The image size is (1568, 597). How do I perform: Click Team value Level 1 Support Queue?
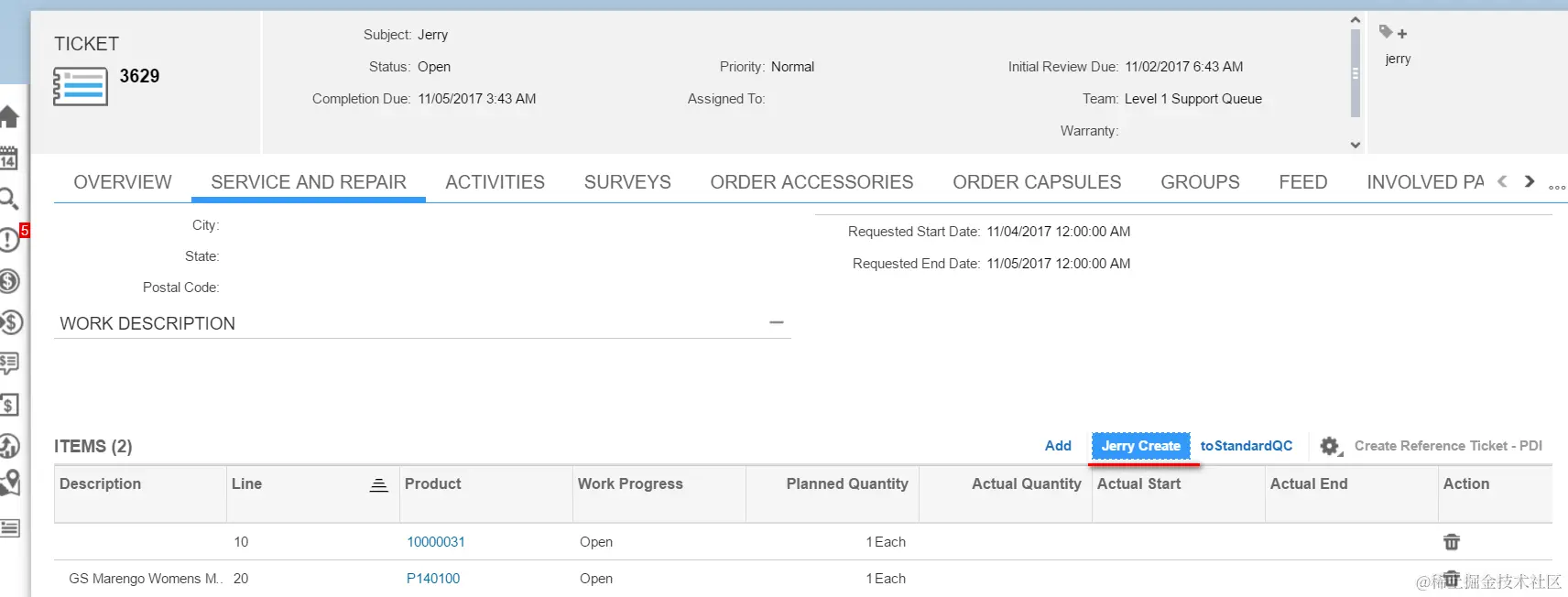coord(1193,99)
